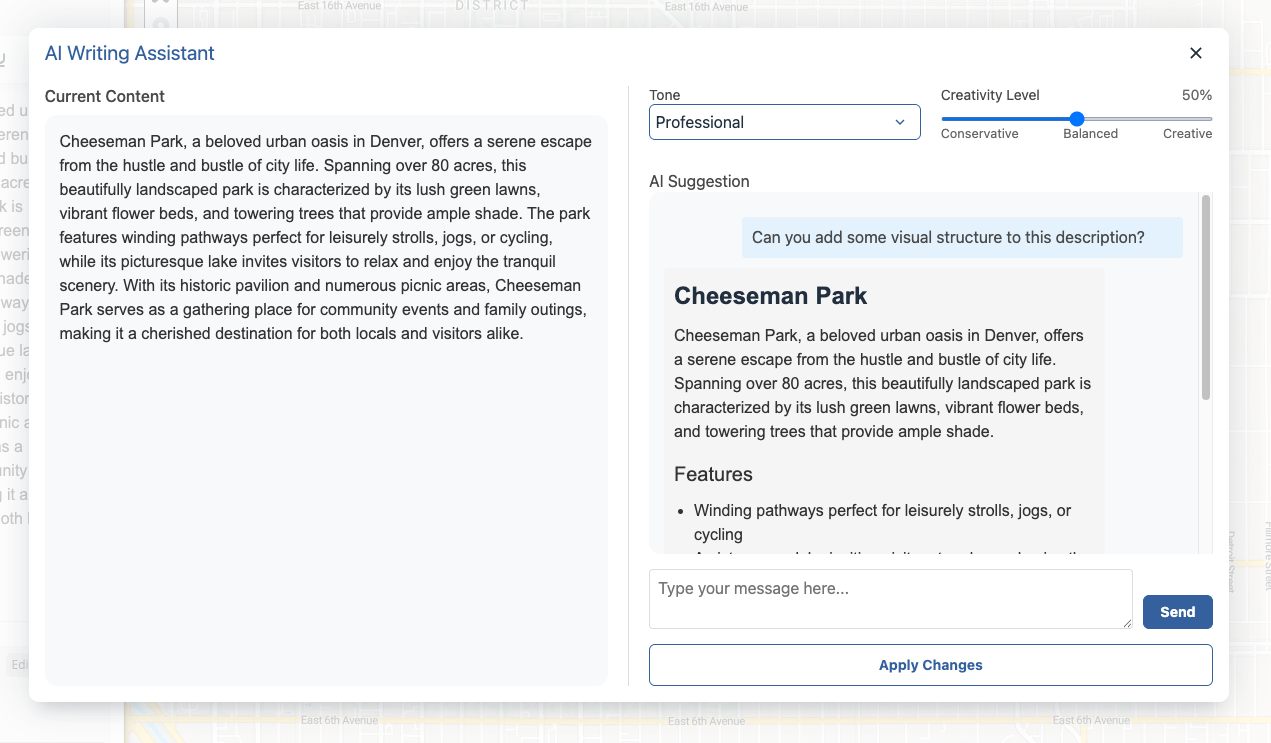Viewport: 1271px width, 743px height.
Task: Click the AI Suggestion label
Action: (x=699, y=181)
